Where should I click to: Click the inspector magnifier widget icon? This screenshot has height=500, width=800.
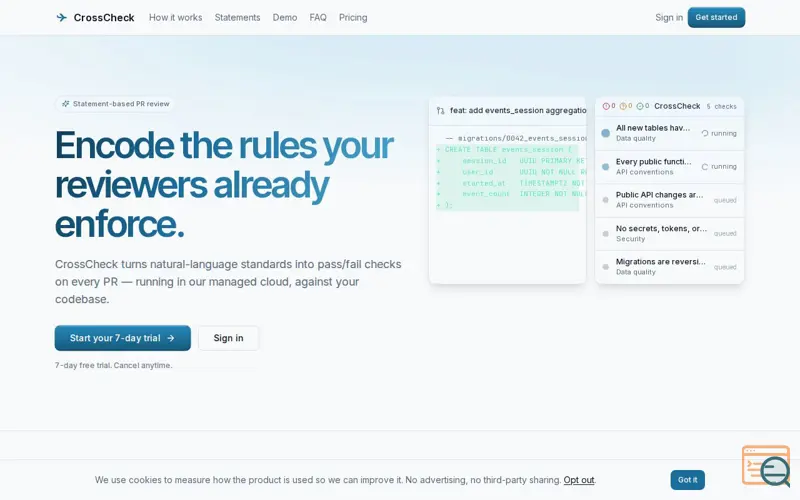(x=766, y=466)
